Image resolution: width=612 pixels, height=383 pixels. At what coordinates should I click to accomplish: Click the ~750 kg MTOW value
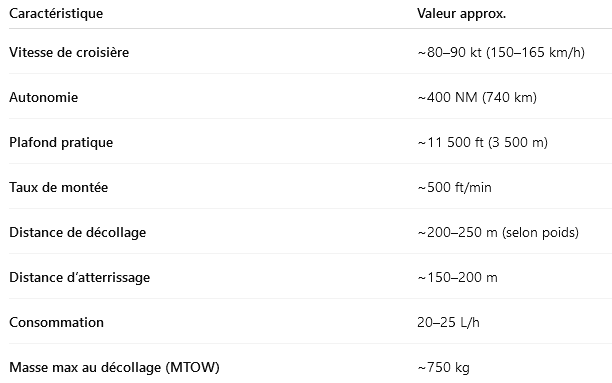pos(443,367)
